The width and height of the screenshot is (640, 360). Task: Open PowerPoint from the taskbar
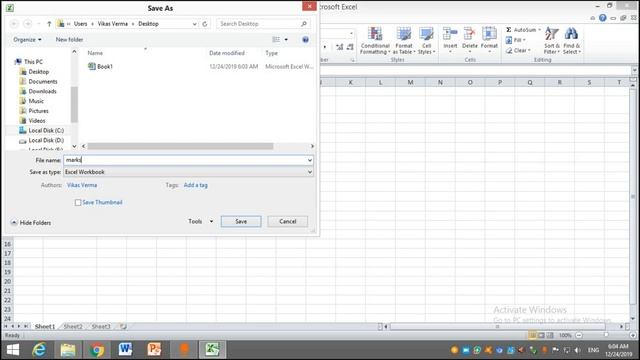pyautogui.click(x=154, y=350)
